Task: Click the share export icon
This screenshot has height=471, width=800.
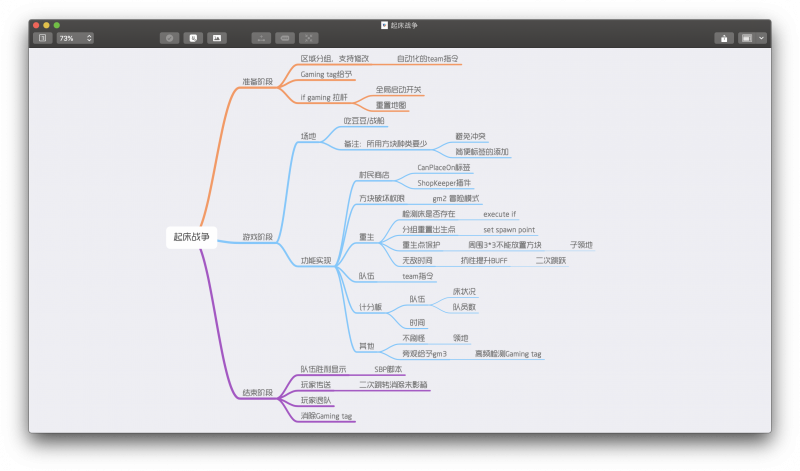Action: [x=723, y=38]
